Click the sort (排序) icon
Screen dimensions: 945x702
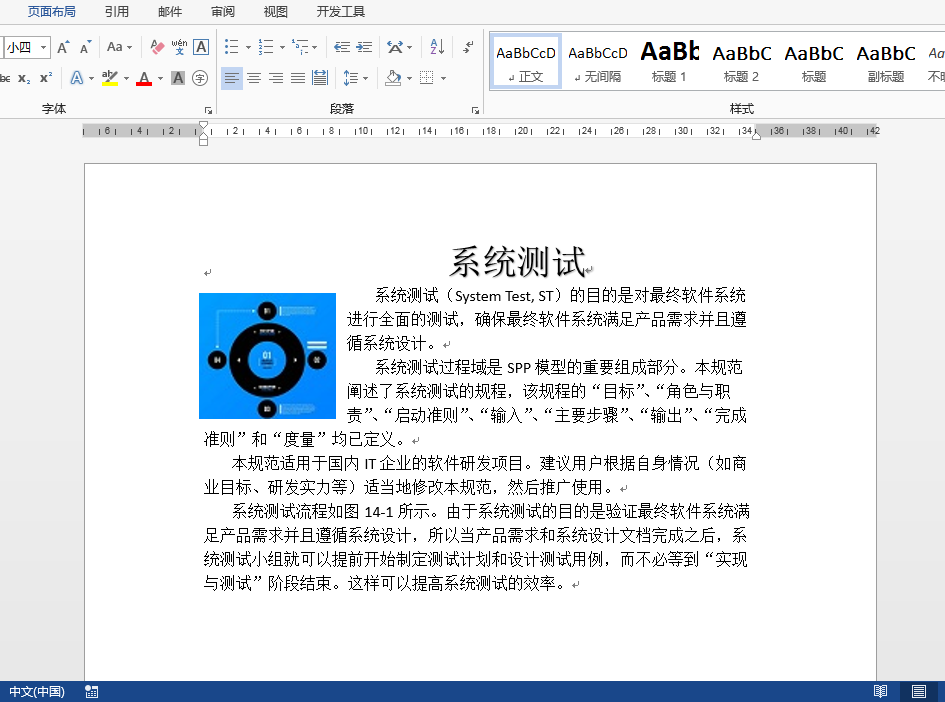pos(437,47)
